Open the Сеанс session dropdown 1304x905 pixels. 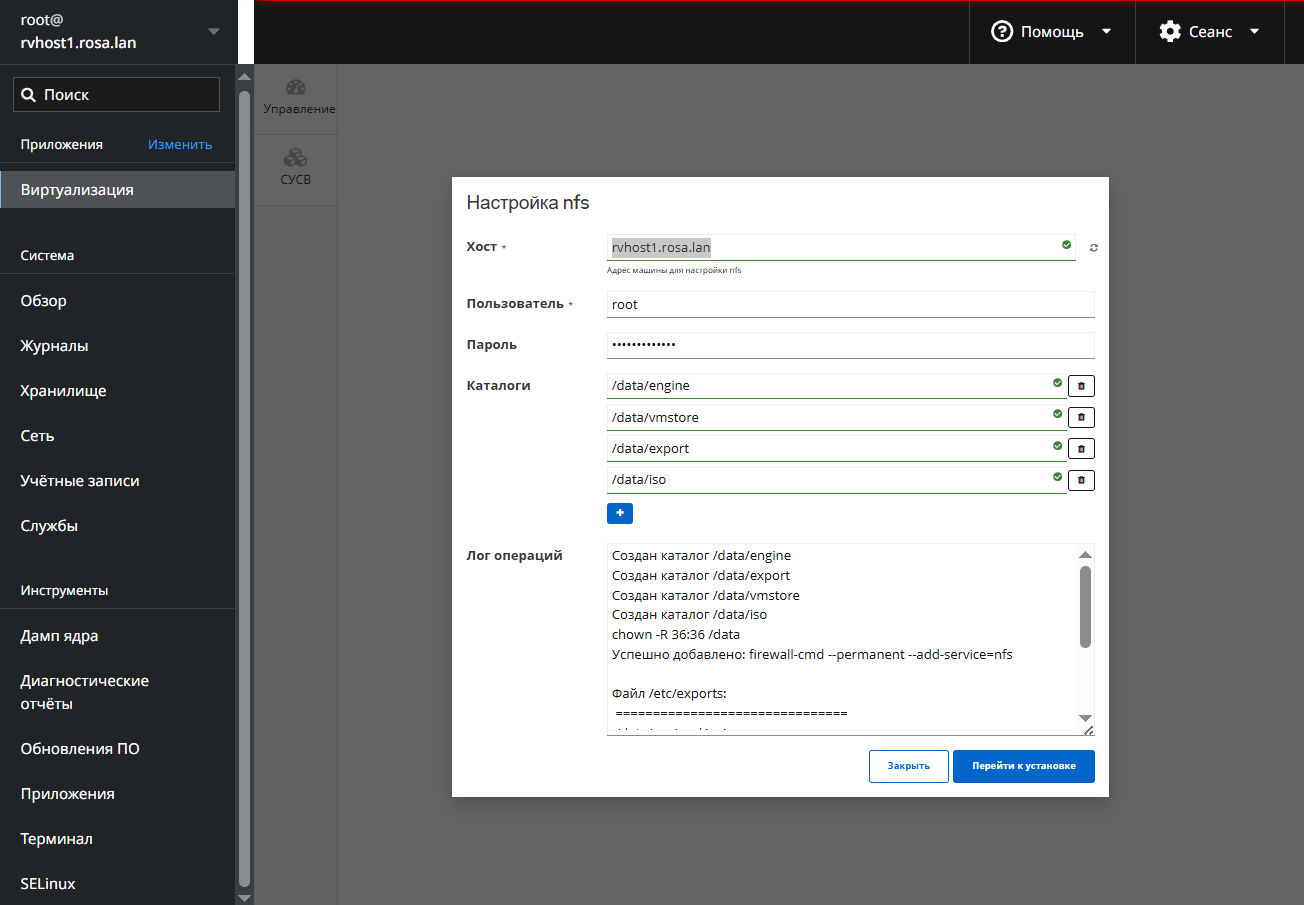pos(1209,32)
